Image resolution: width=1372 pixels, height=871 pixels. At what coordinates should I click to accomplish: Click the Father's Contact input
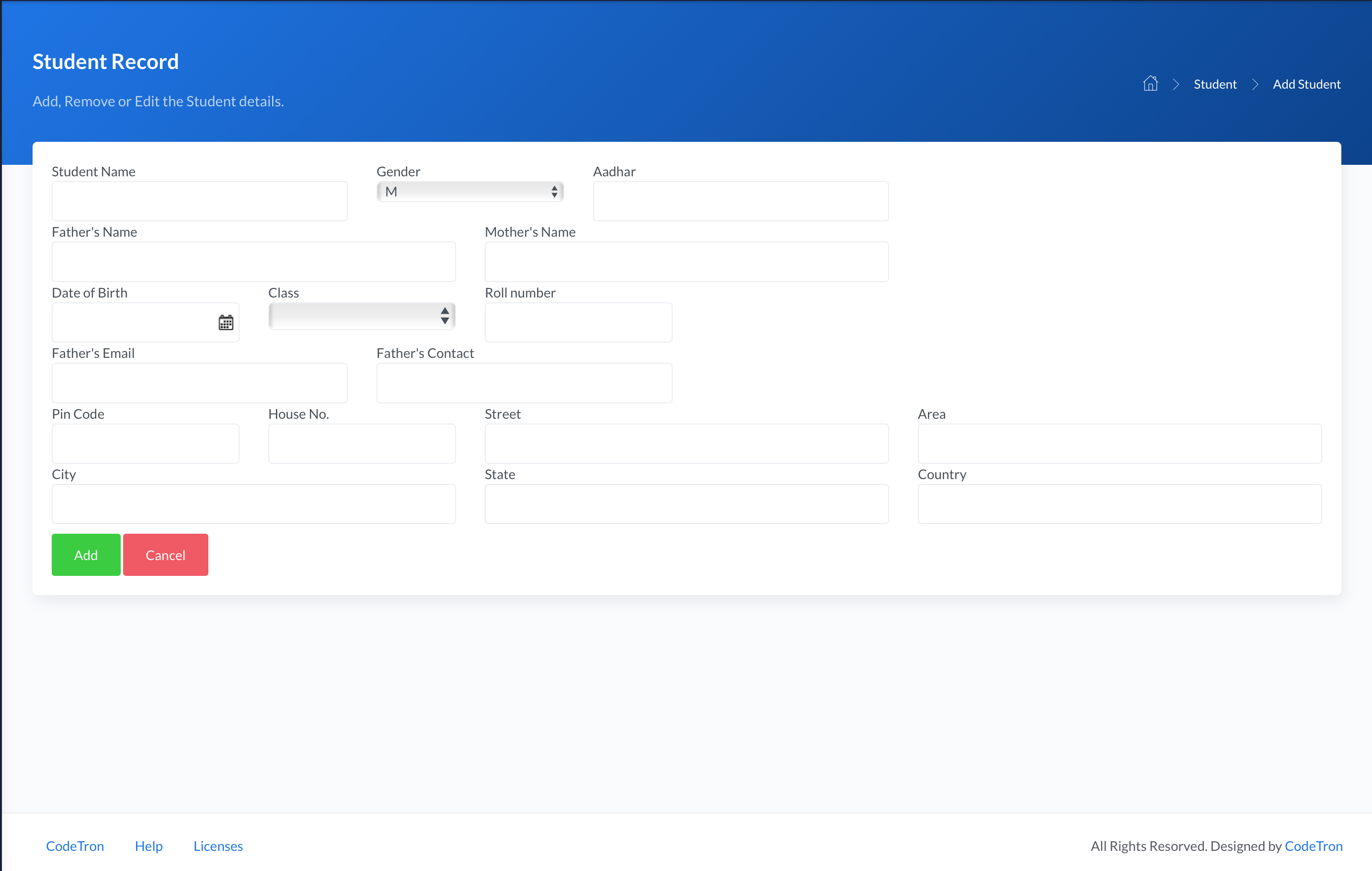pyautogui.click(x=524, y=383)
